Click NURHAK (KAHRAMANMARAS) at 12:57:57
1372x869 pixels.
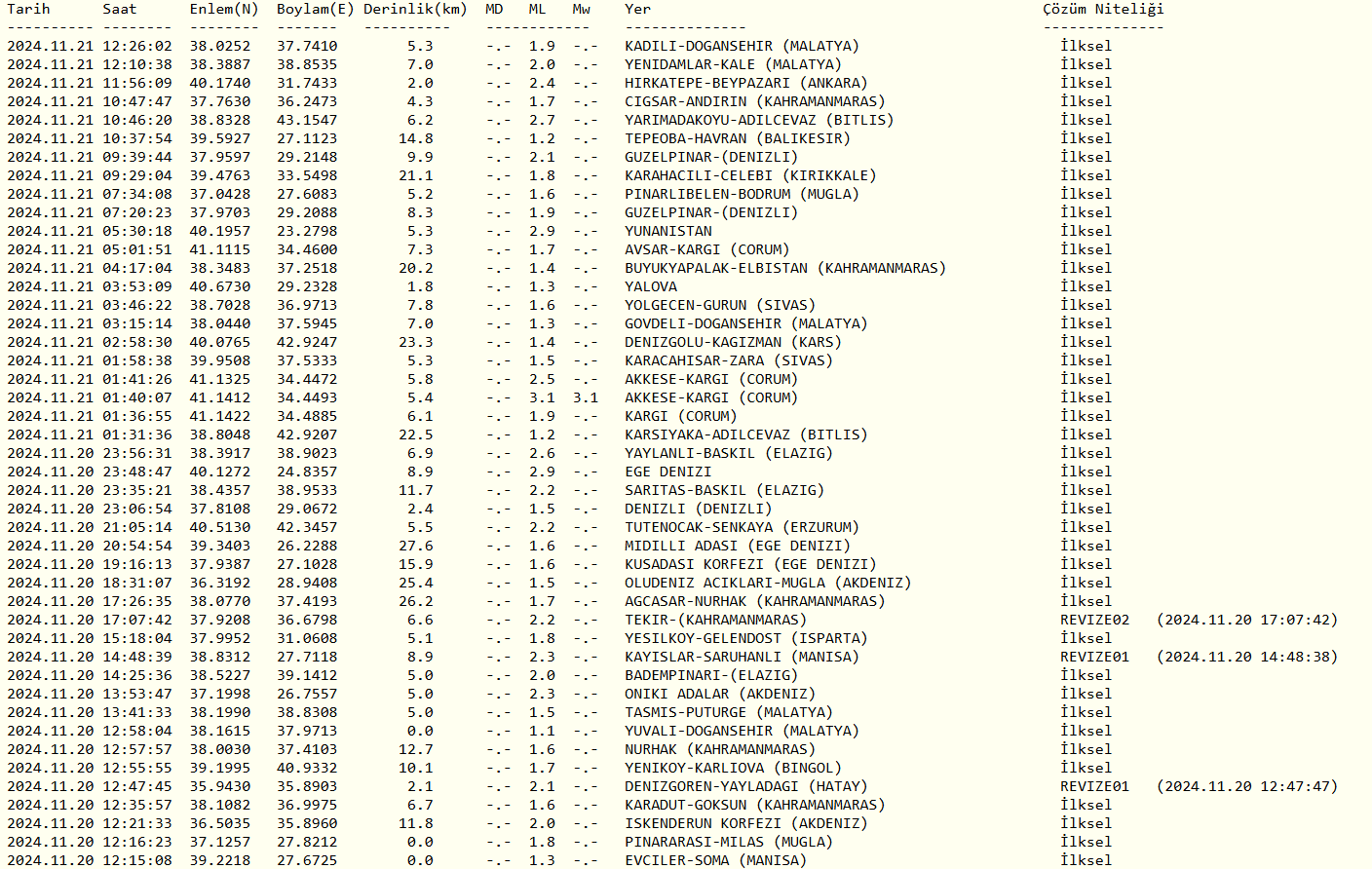pyautogui.click(x=719, y=749)
